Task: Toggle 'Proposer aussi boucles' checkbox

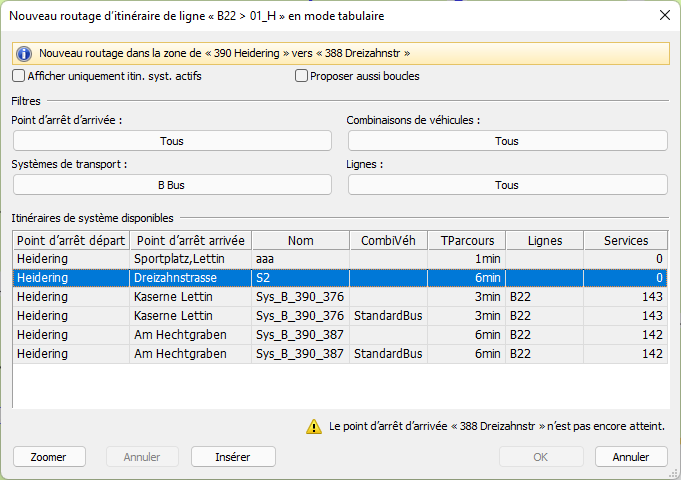Action: (301, 76)
